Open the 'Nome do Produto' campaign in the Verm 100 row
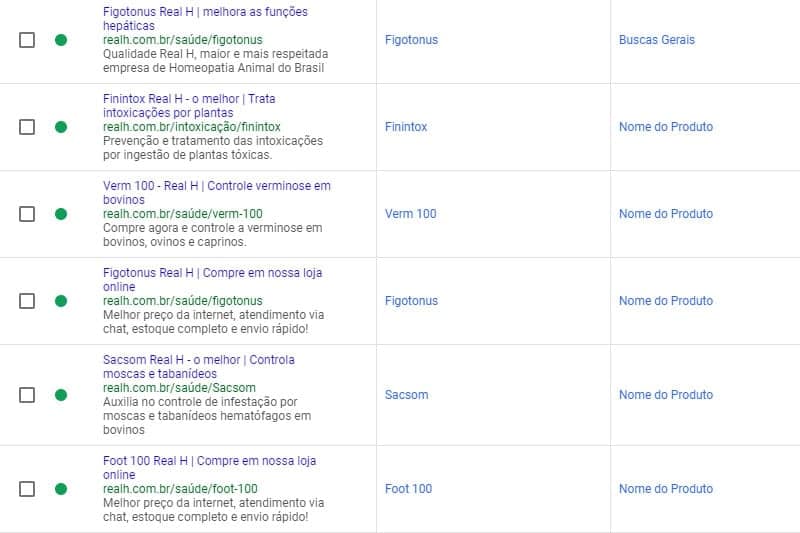 pos(666,214)
